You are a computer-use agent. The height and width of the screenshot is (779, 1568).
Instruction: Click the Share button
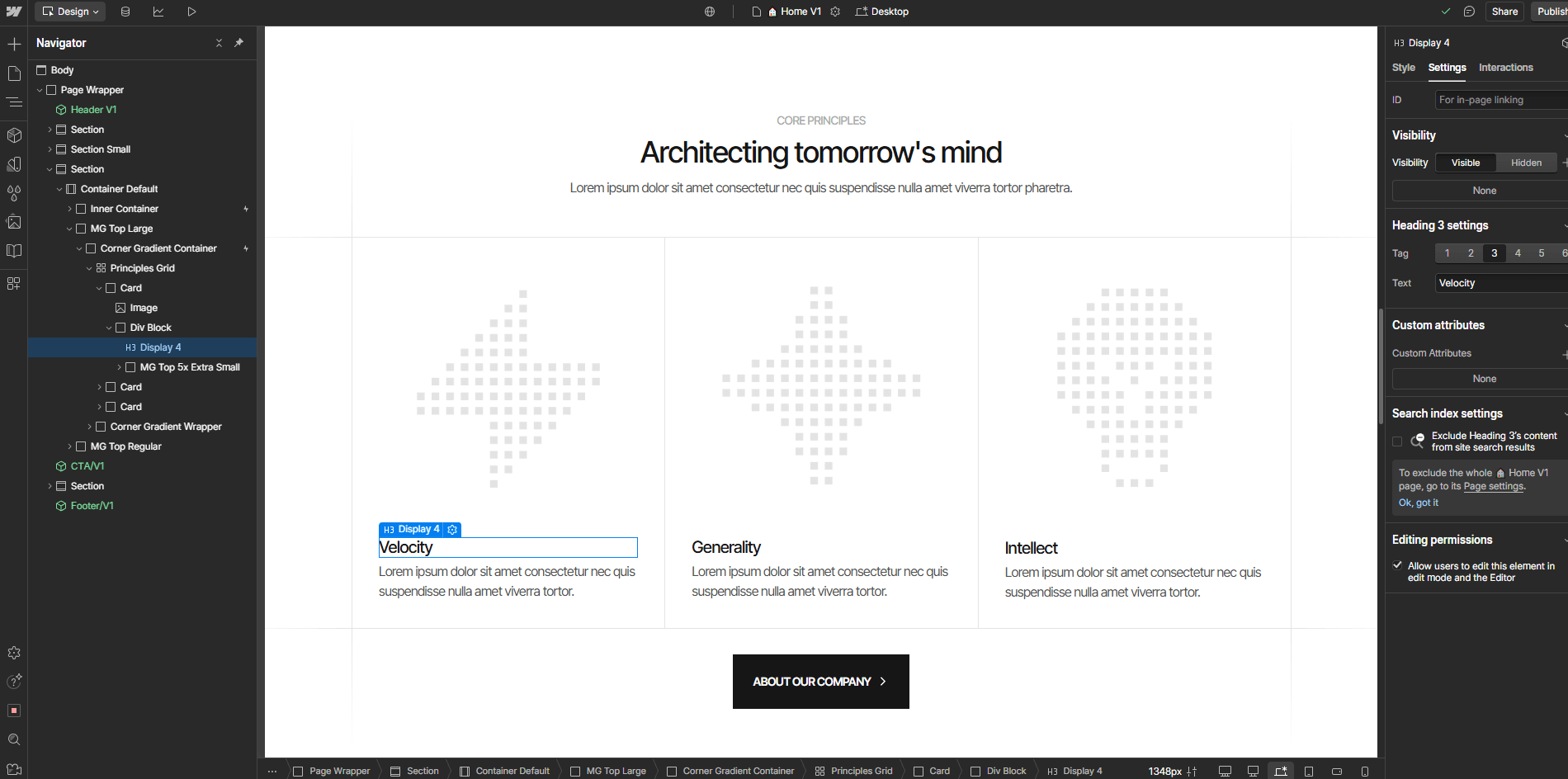pos(1504,12)
